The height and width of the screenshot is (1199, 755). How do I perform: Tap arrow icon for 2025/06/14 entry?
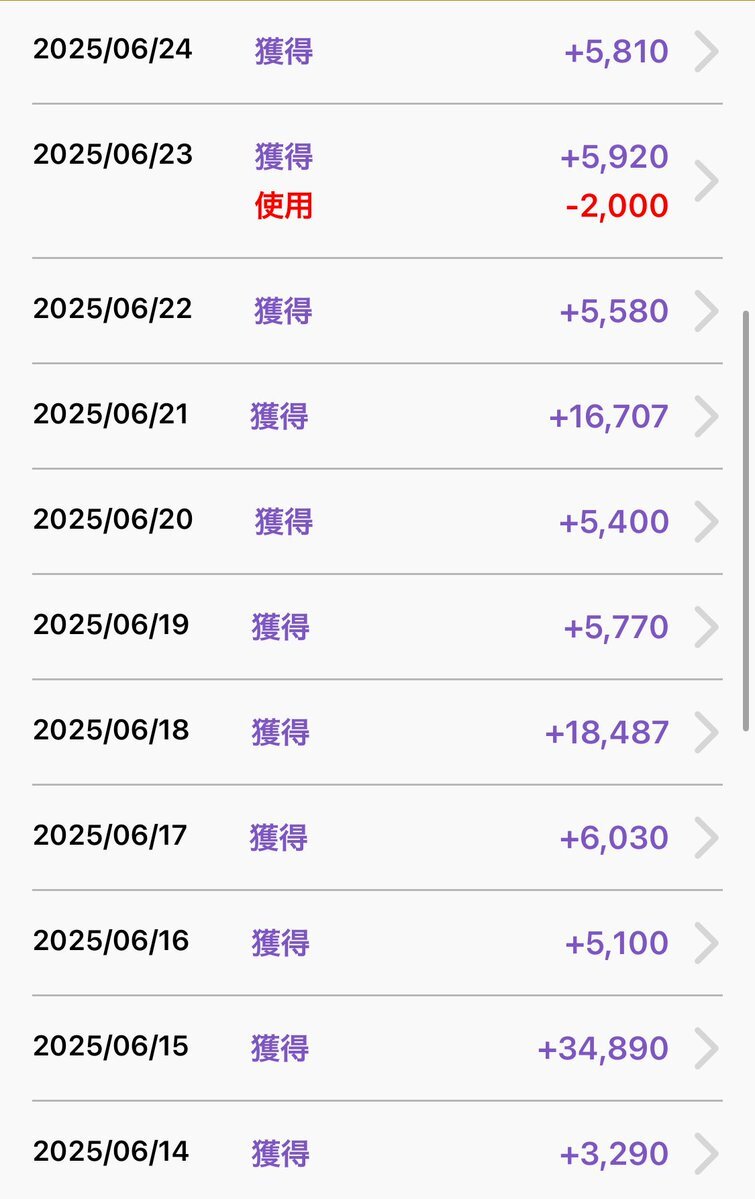[x=707, y=1153]
